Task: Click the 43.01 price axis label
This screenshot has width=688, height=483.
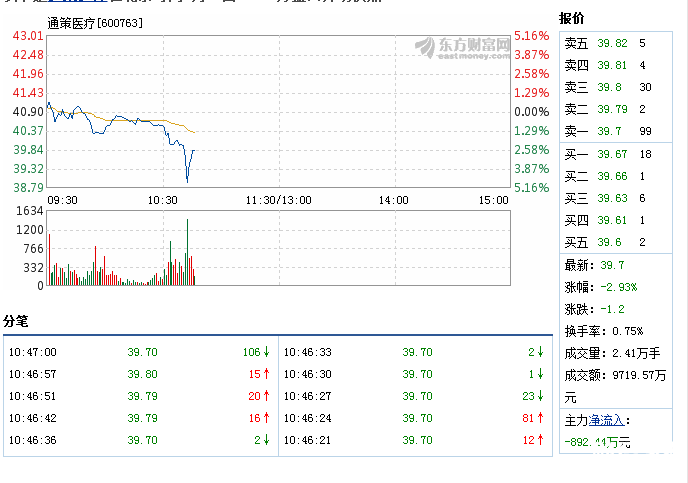Action: point(28,36)
